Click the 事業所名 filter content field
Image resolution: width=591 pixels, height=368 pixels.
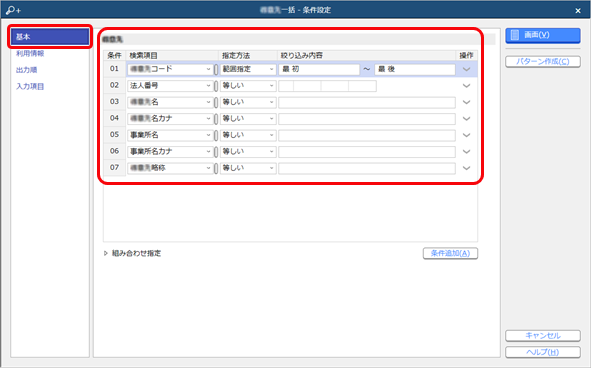pos(367,135)
